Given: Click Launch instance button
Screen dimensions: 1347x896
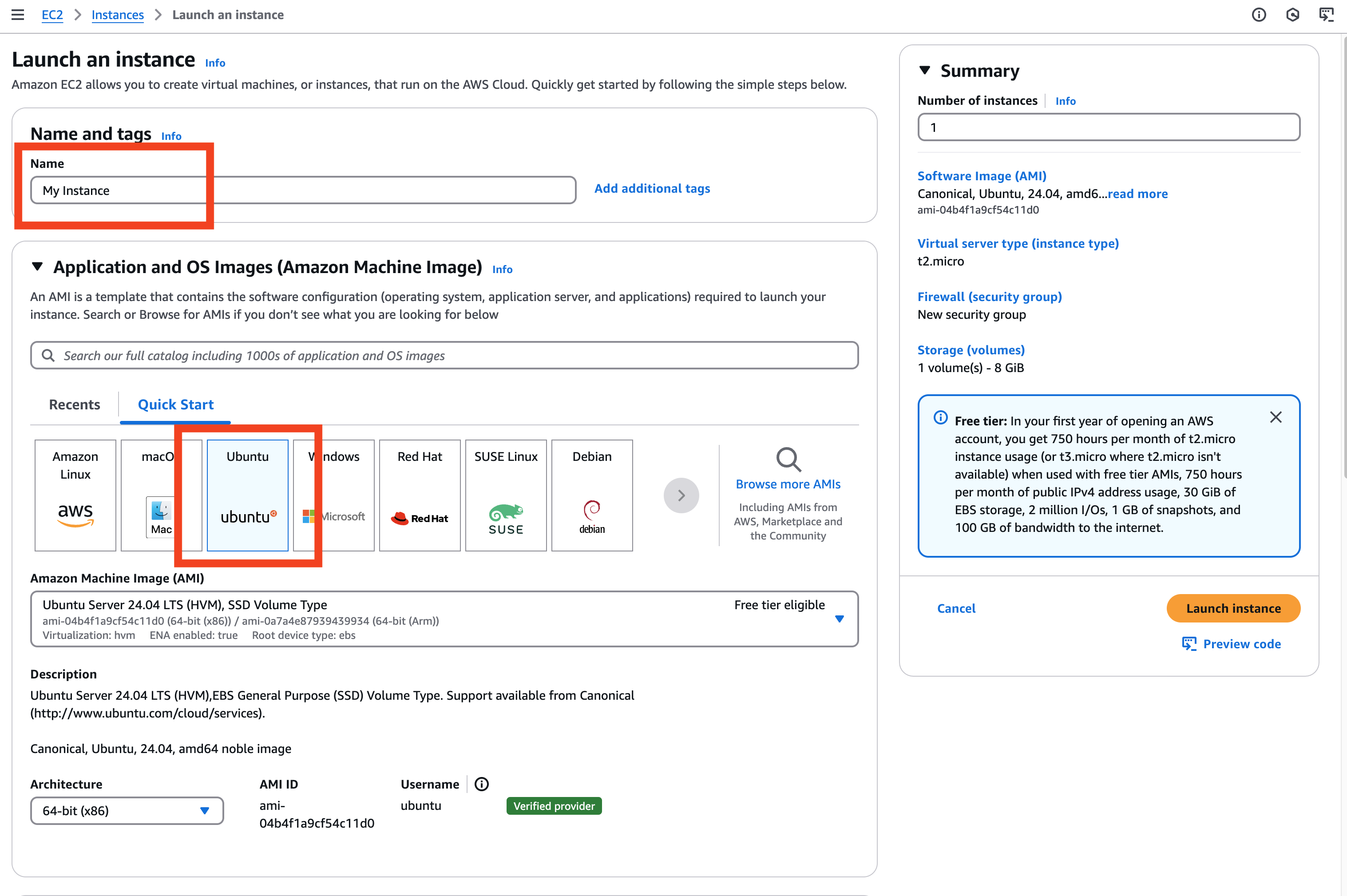Looking at the screenshot, I should [1233, 608].
